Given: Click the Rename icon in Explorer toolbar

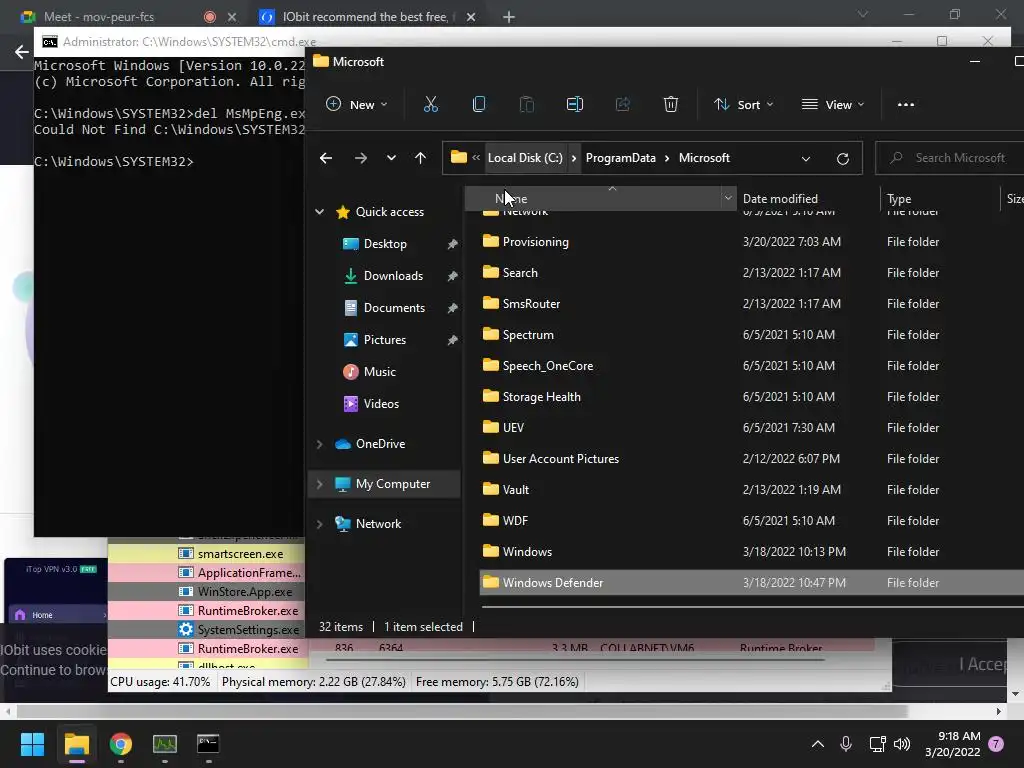Looking at the screenshot, I should tap(575, 104).
